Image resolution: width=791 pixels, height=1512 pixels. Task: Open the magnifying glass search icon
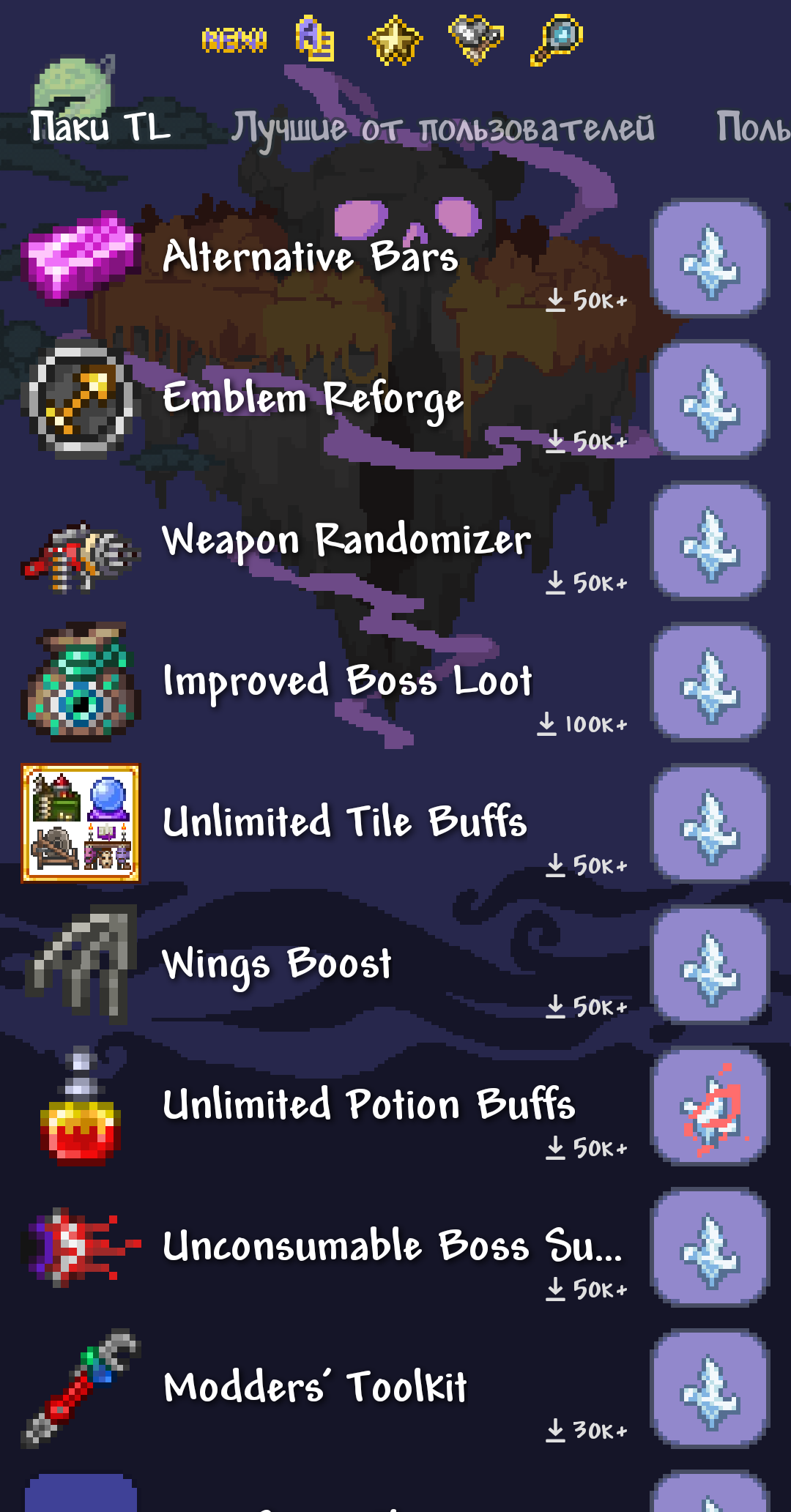tap(557, 40)
